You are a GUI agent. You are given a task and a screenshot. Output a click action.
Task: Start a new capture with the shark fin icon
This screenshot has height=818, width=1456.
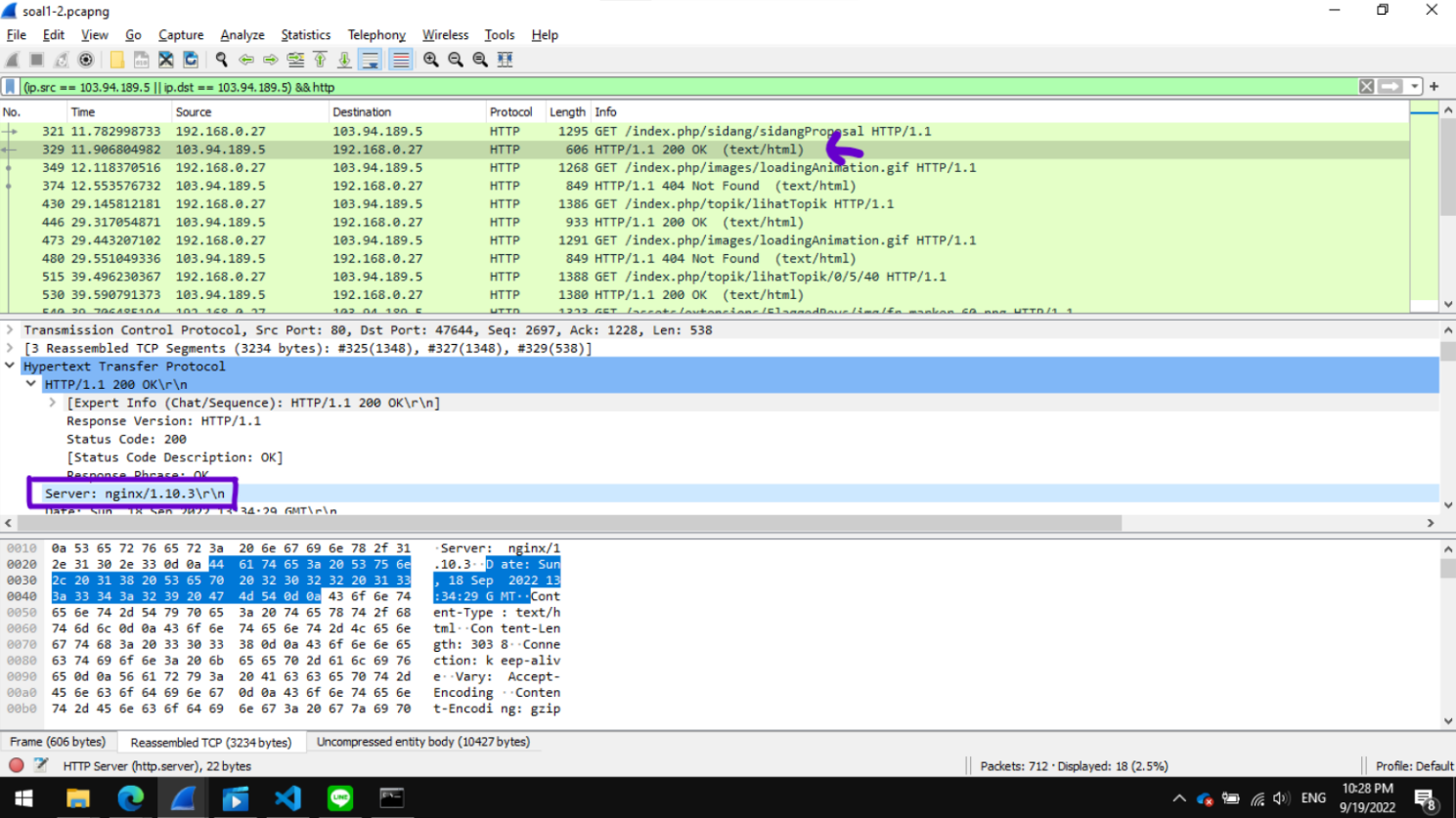11,60
